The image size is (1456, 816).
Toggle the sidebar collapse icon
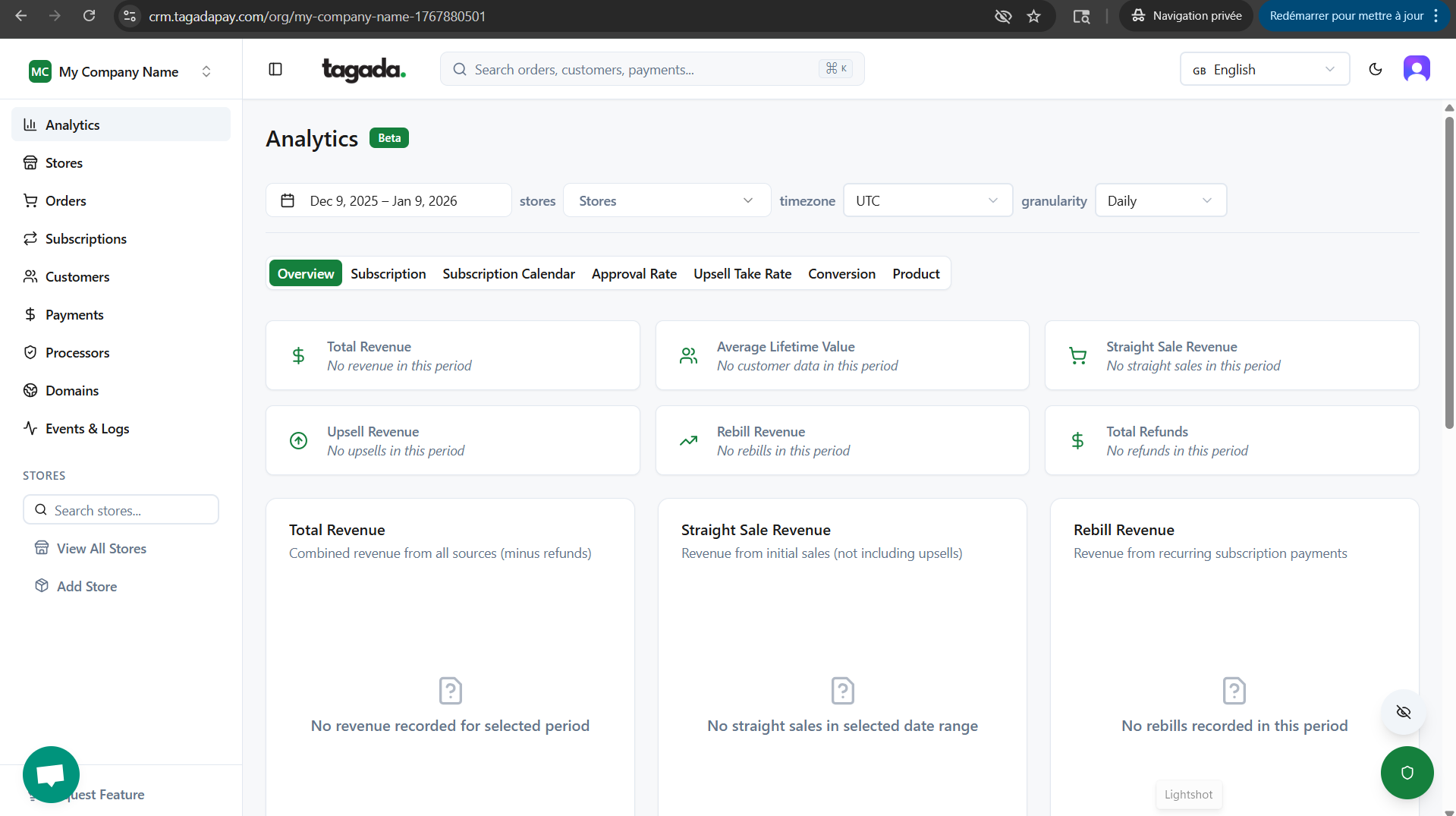click(275, 69)
